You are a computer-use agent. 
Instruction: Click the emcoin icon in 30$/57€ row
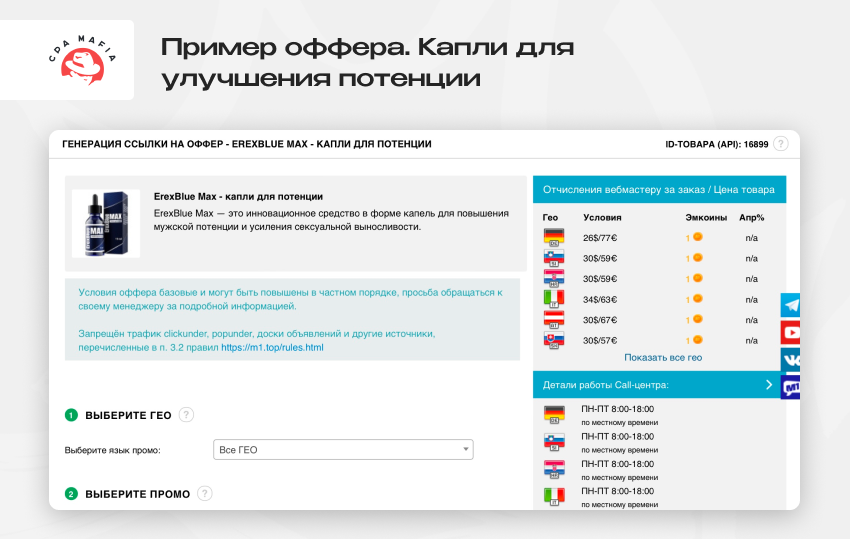click(x=698, y=340)
